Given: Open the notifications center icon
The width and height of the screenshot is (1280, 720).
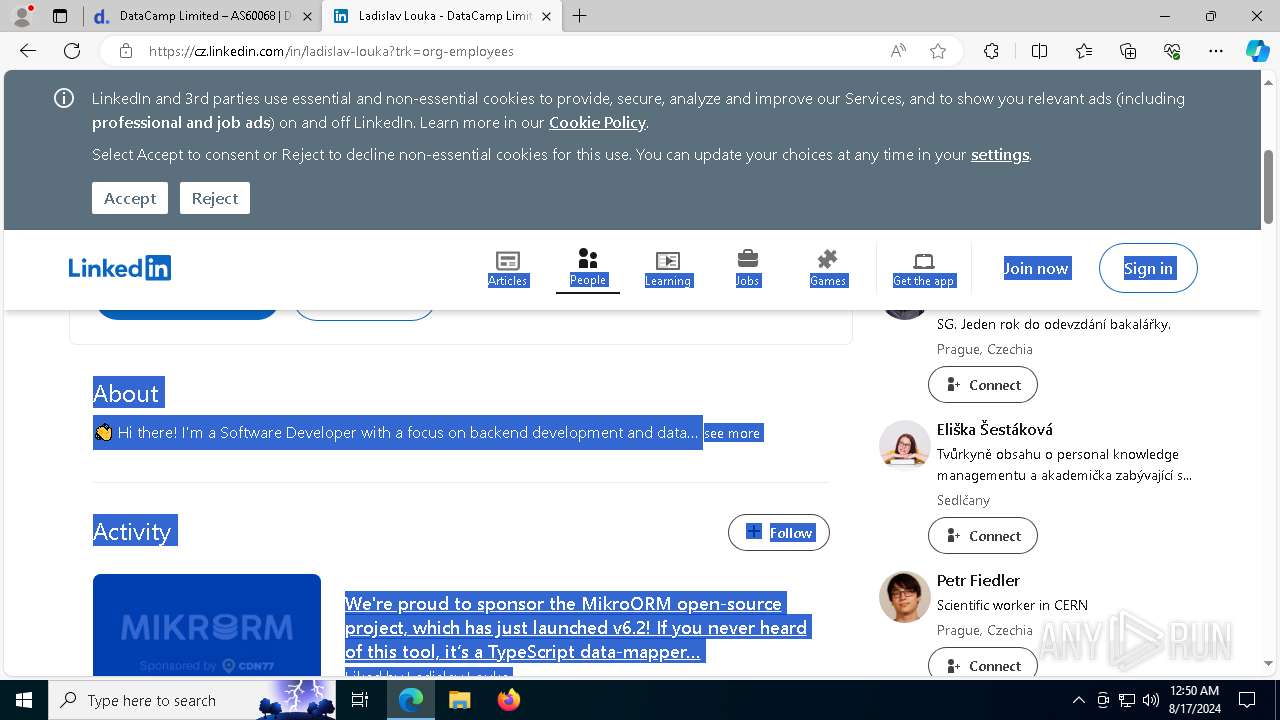Looking at the screenshot, I should [x=1247, y=700].
